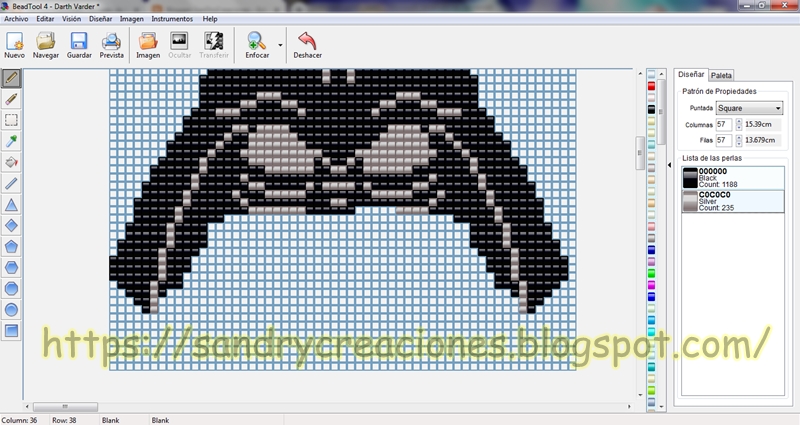Click canvas vertical scrollbar up arrow
The image size is (800, 425).
(x=640, y=74)
